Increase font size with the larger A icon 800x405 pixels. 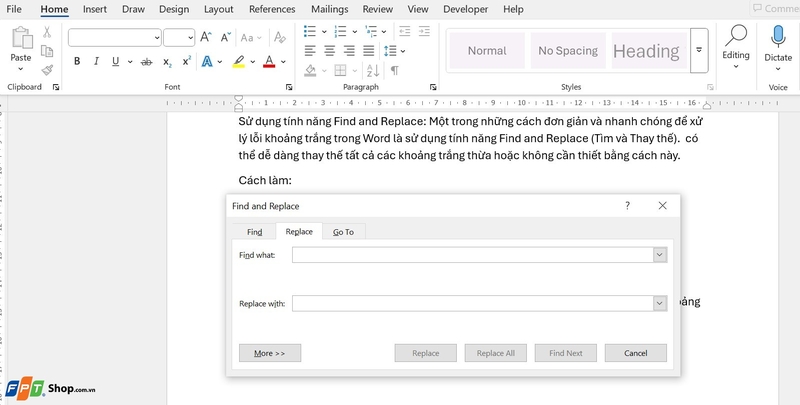pyautogui.click(x=206, y=37)
